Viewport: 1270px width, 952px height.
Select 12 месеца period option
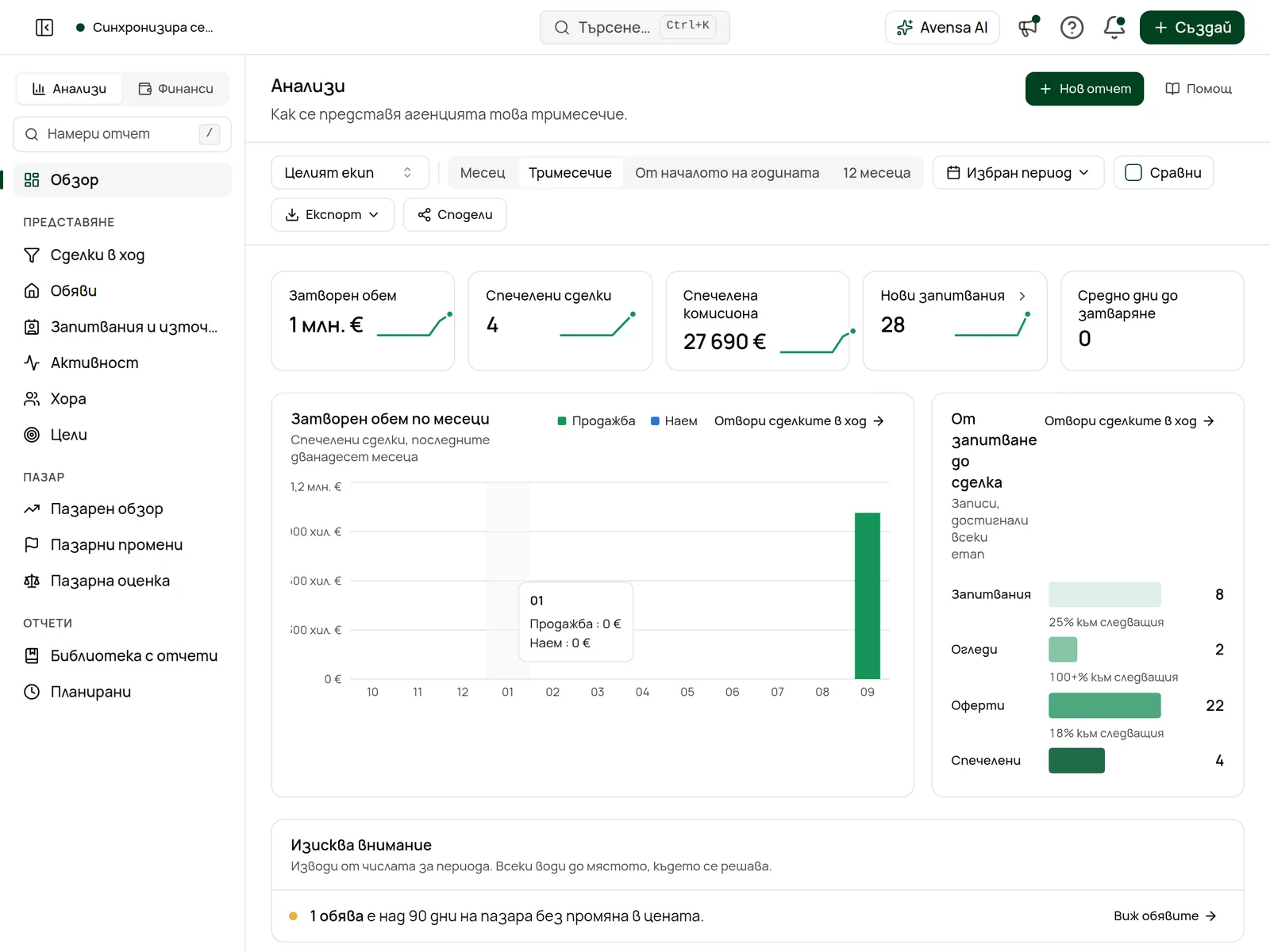pyautogui.click(x=876, y=173)
